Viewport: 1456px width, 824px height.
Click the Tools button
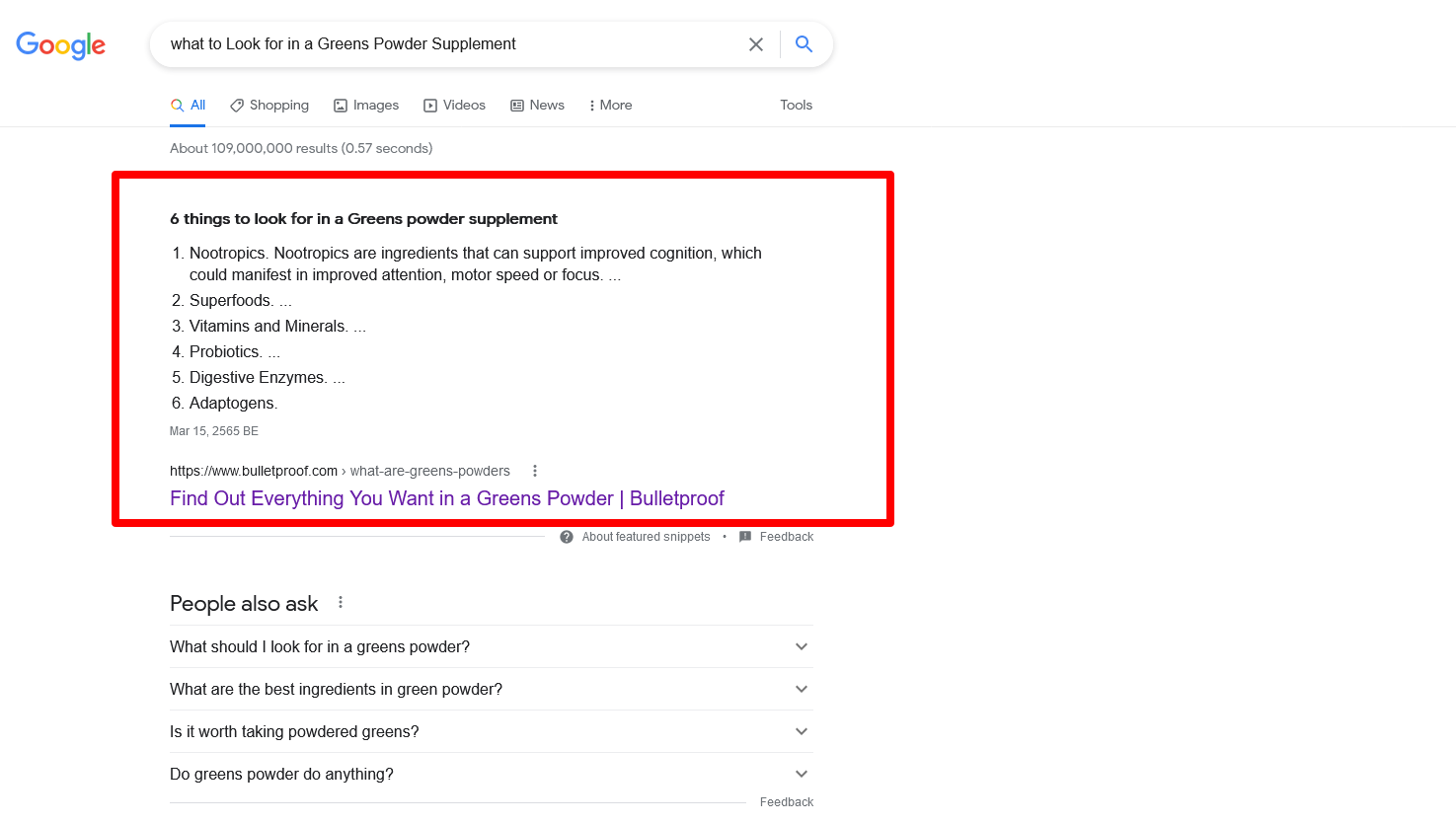[796, 106]
